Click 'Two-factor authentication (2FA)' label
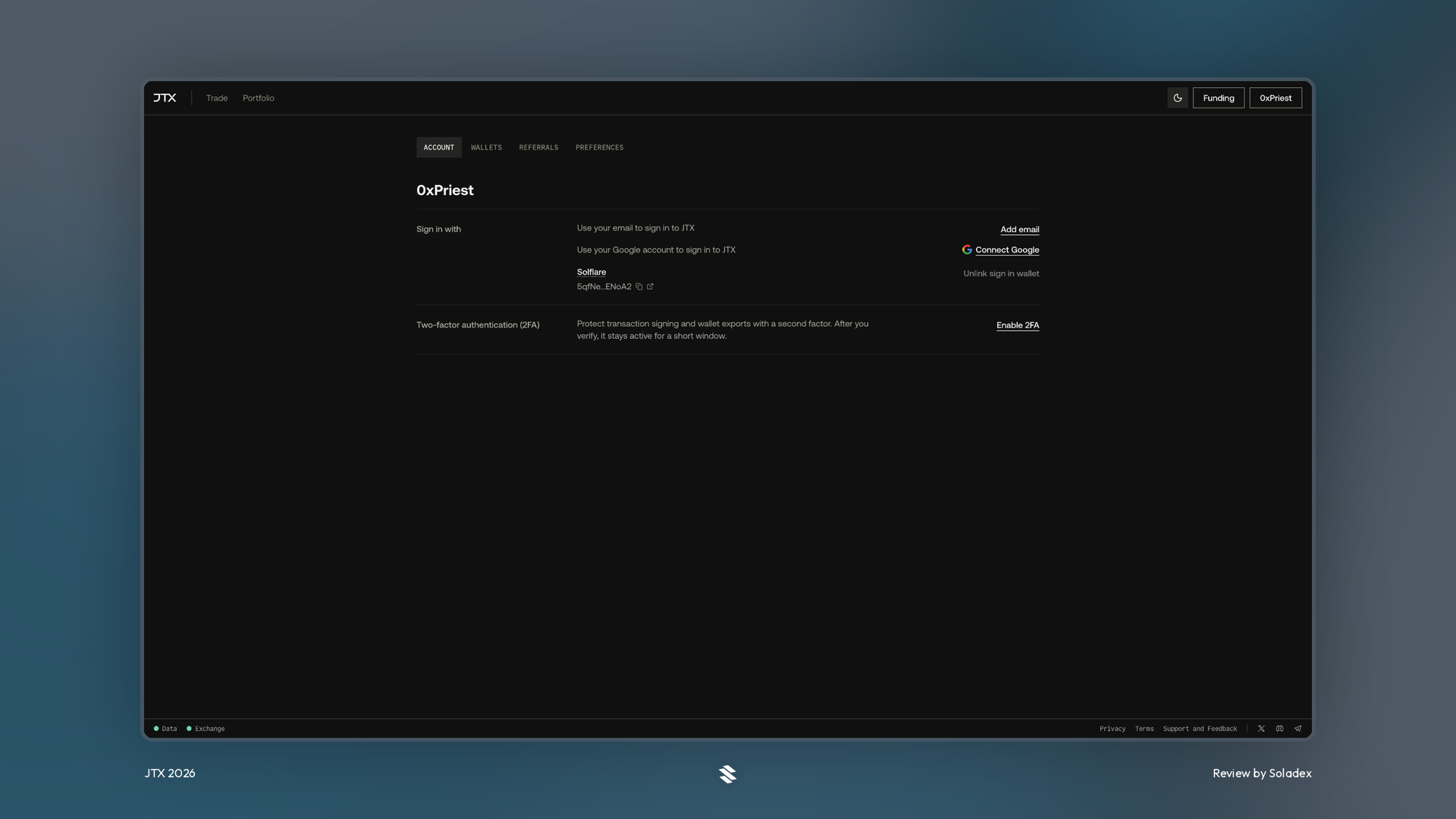Screen dimensions: 1456x819 click(478, 325)
